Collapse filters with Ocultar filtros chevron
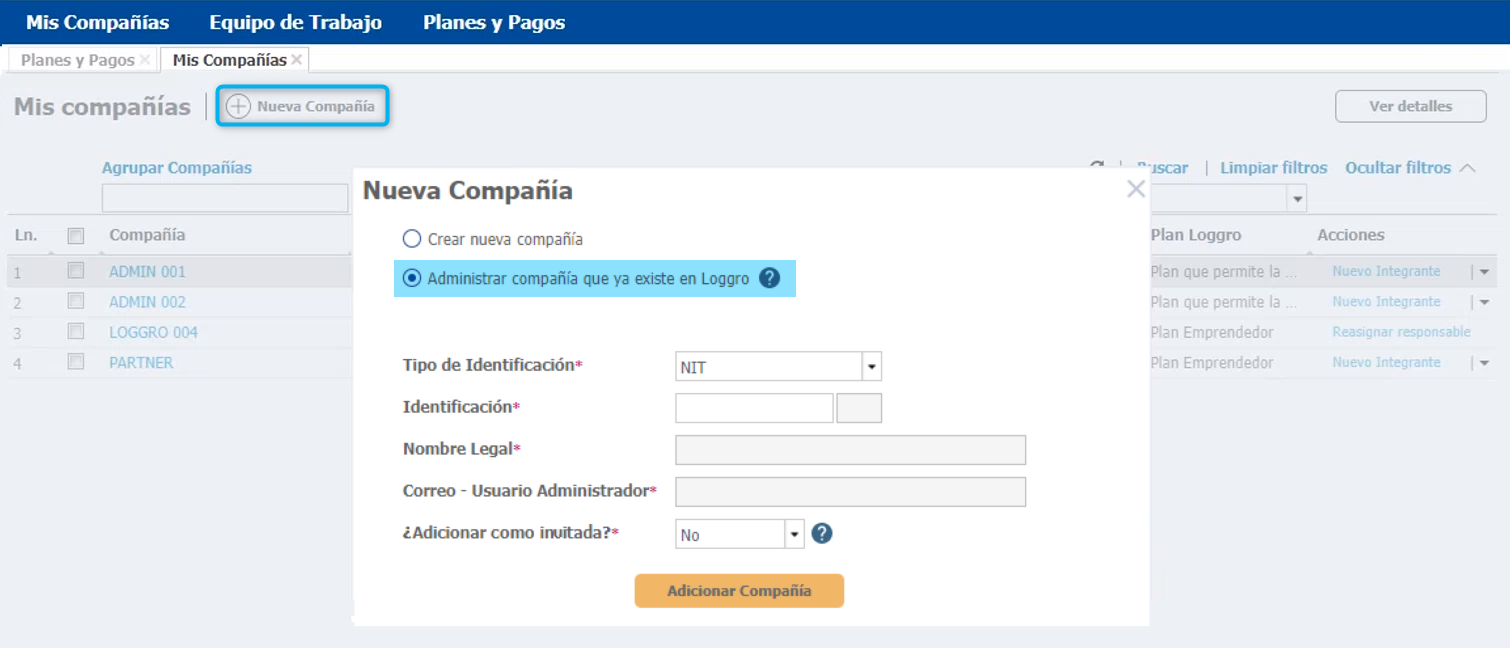The height and width of the screenshot is (648, 1510). 1468,168
